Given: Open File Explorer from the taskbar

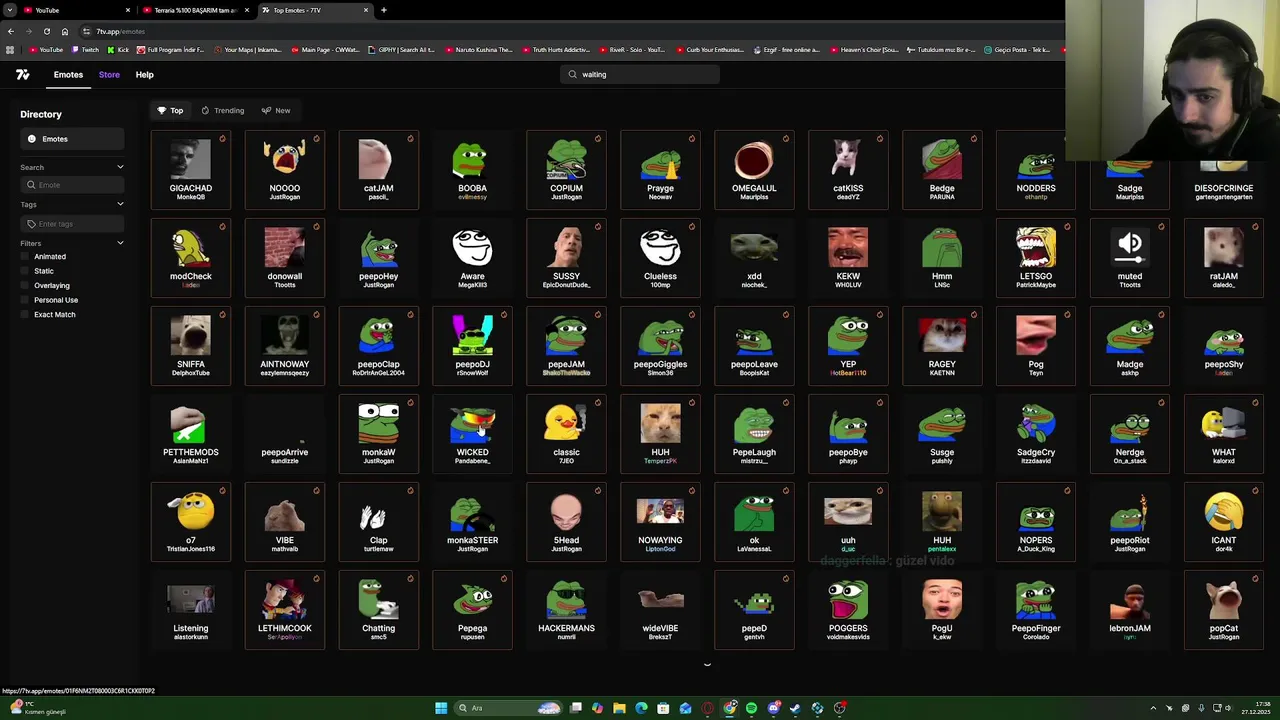Looking at the screenshot, I should pyautogui.click(x=620, y=708).
